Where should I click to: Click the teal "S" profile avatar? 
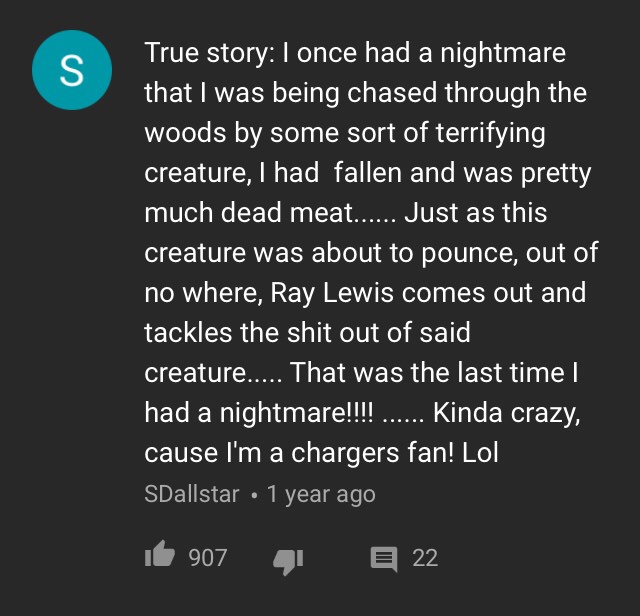70,70
